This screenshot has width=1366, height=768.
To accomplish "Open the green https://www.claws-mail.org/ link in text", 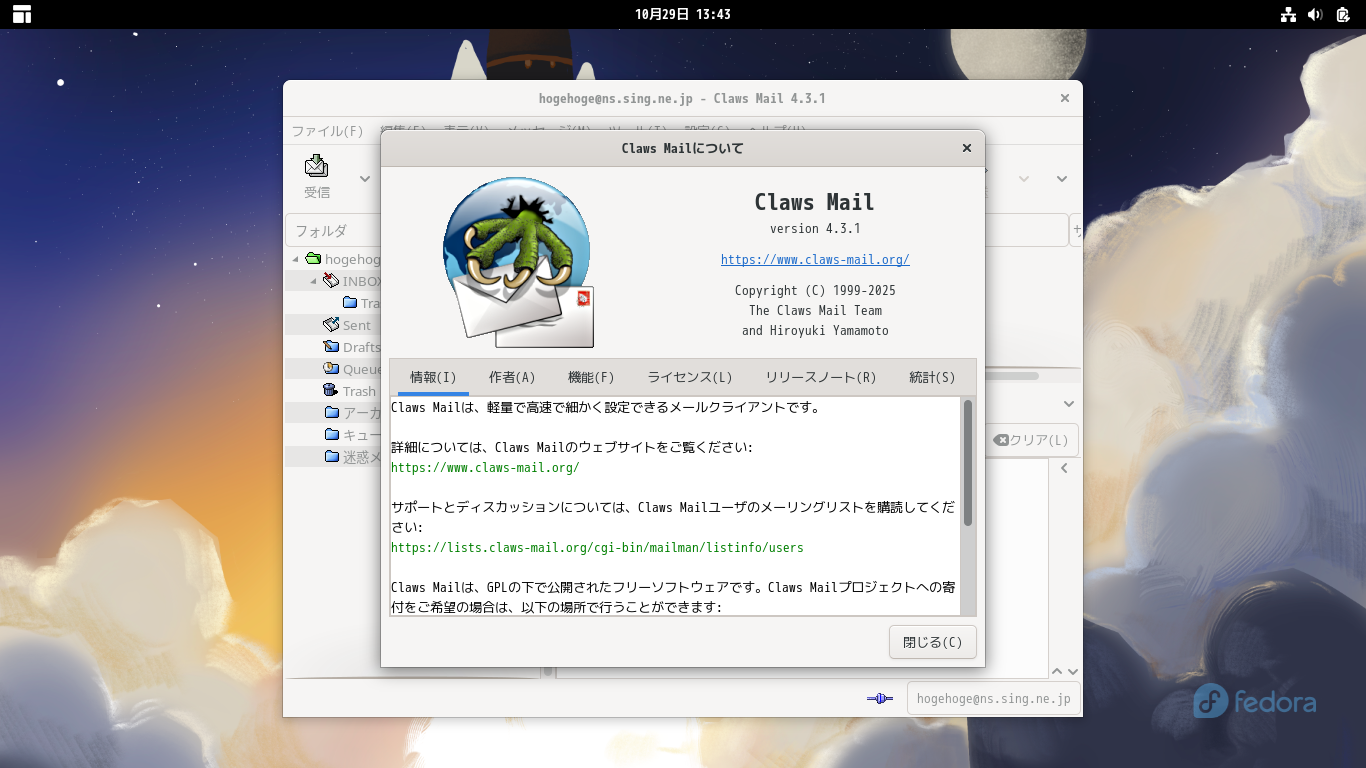I will click(485, 468).
